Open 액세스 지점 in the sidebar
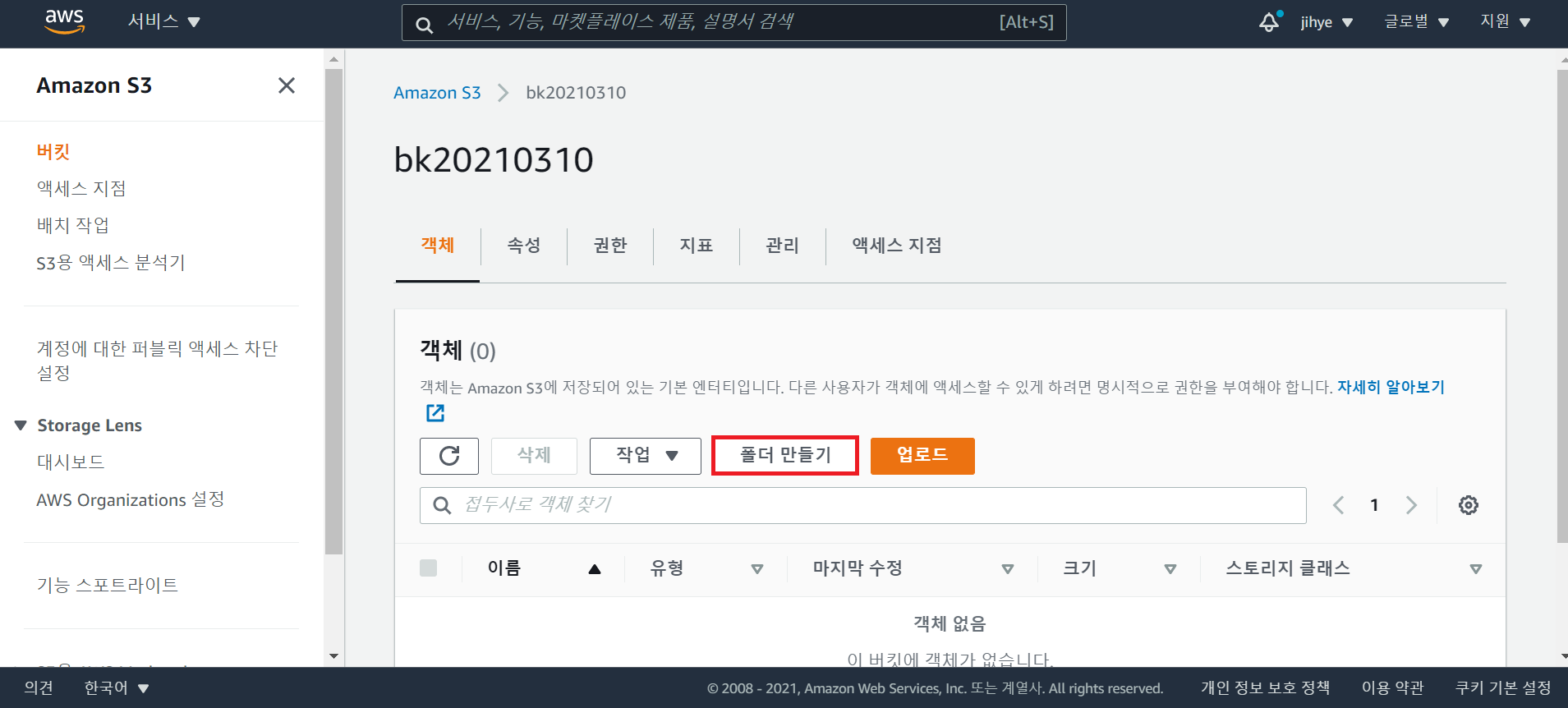 tap(81, 189)
